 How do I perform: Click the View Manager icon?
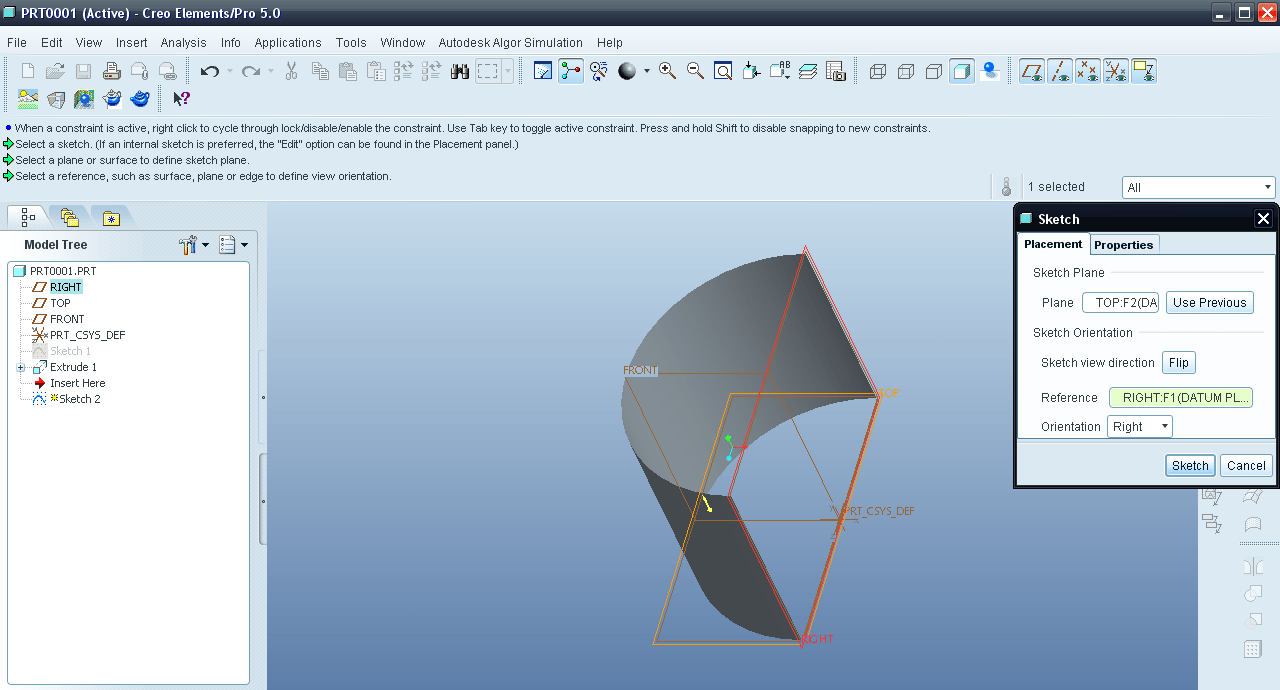pyautogui.click(x=836, y=71)
